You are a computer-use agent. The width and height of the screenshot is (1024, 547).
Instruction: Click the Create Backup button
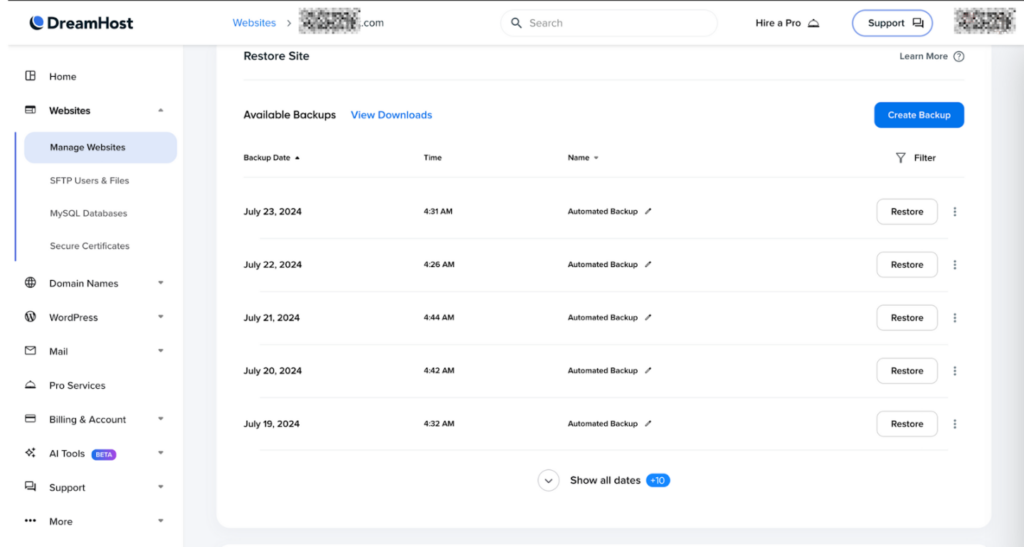918,115
